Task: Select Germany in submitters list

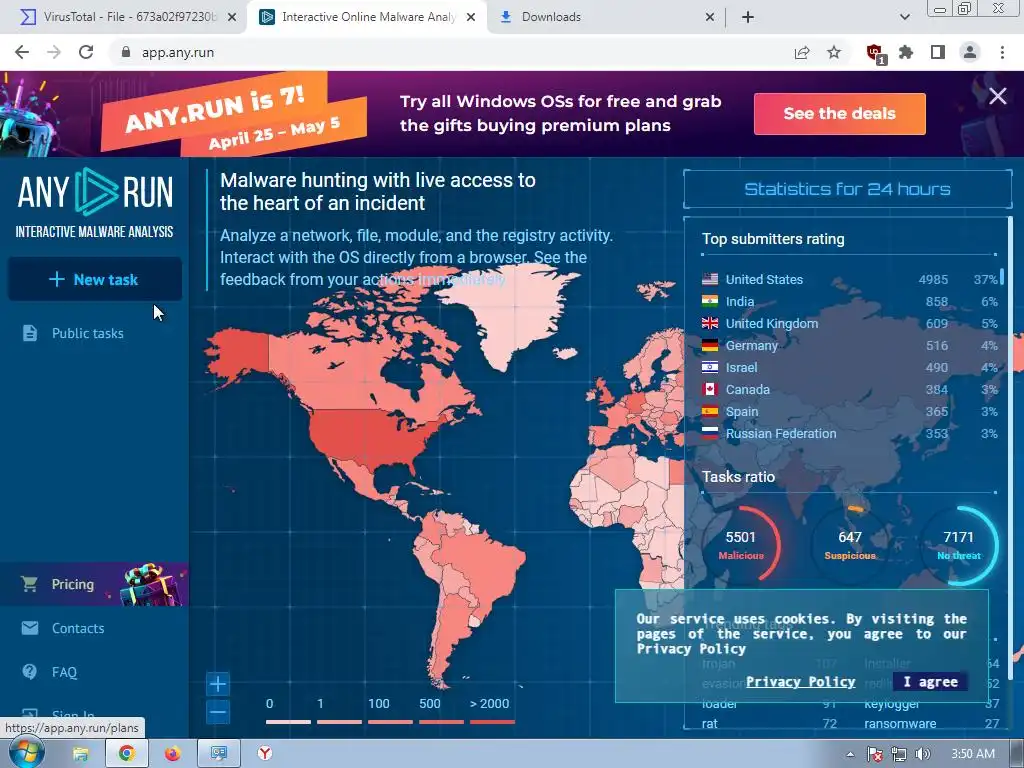Action: tap(849, 345)
